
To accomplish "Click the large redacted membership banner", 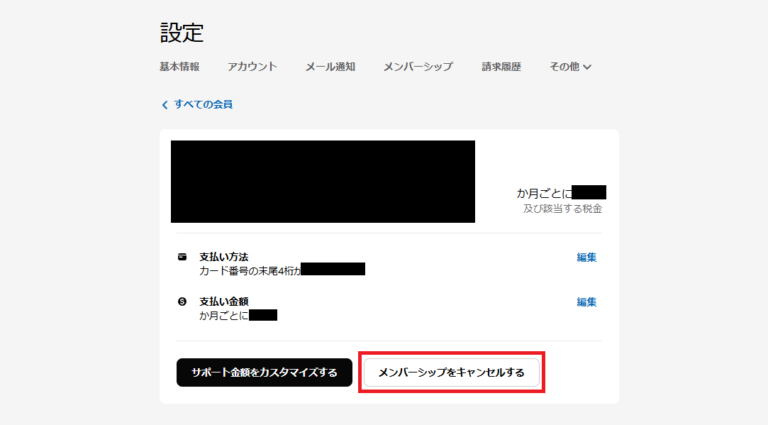I will pos(322,181).
